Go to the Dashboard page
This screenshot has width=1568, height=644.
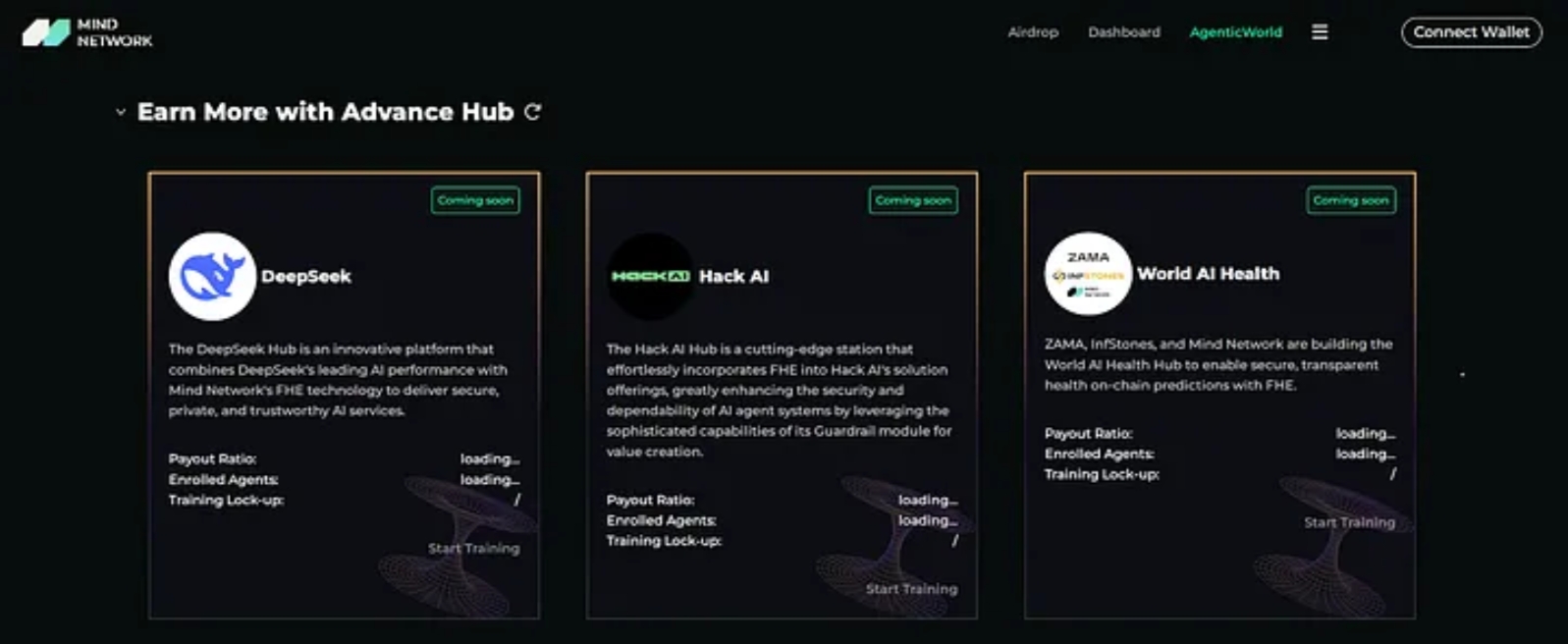click(1124, 32)
